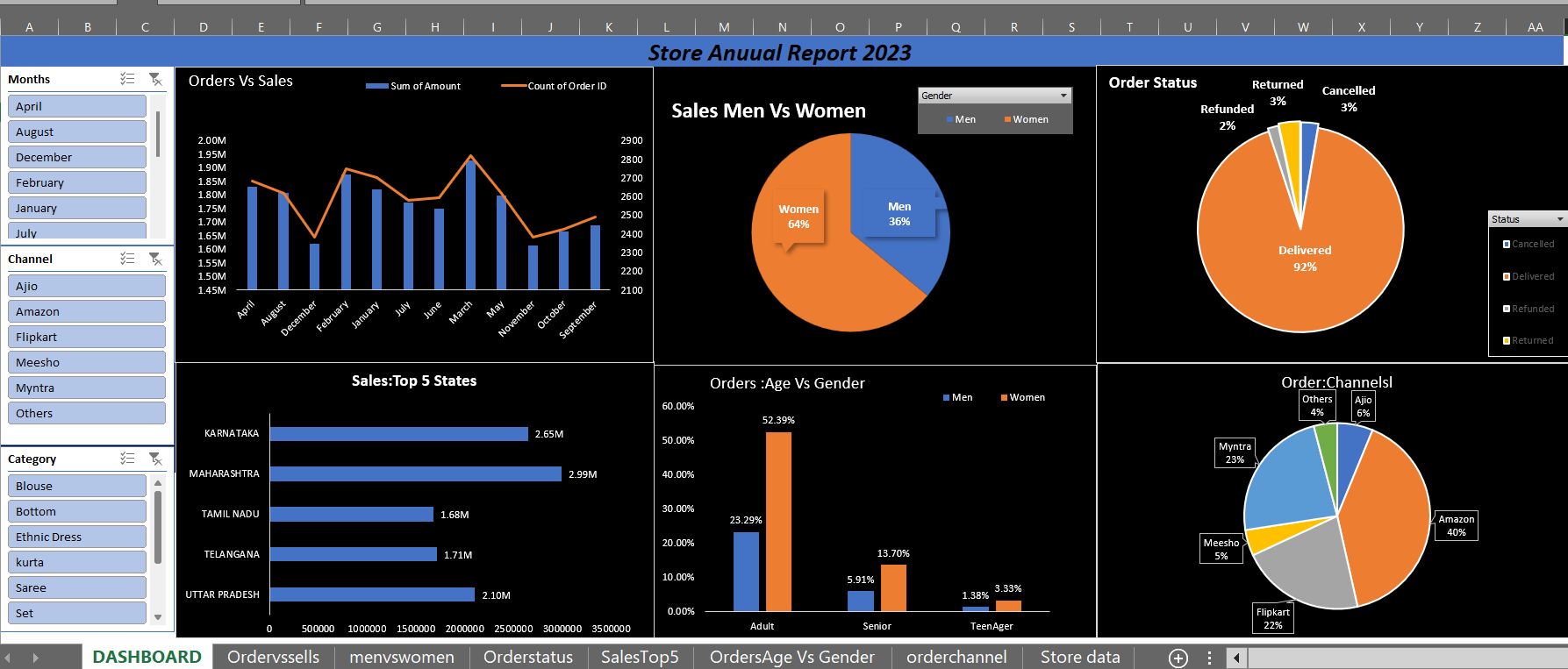
Task: Switch to the Store data sheet tab
Action: (1079, 658)
